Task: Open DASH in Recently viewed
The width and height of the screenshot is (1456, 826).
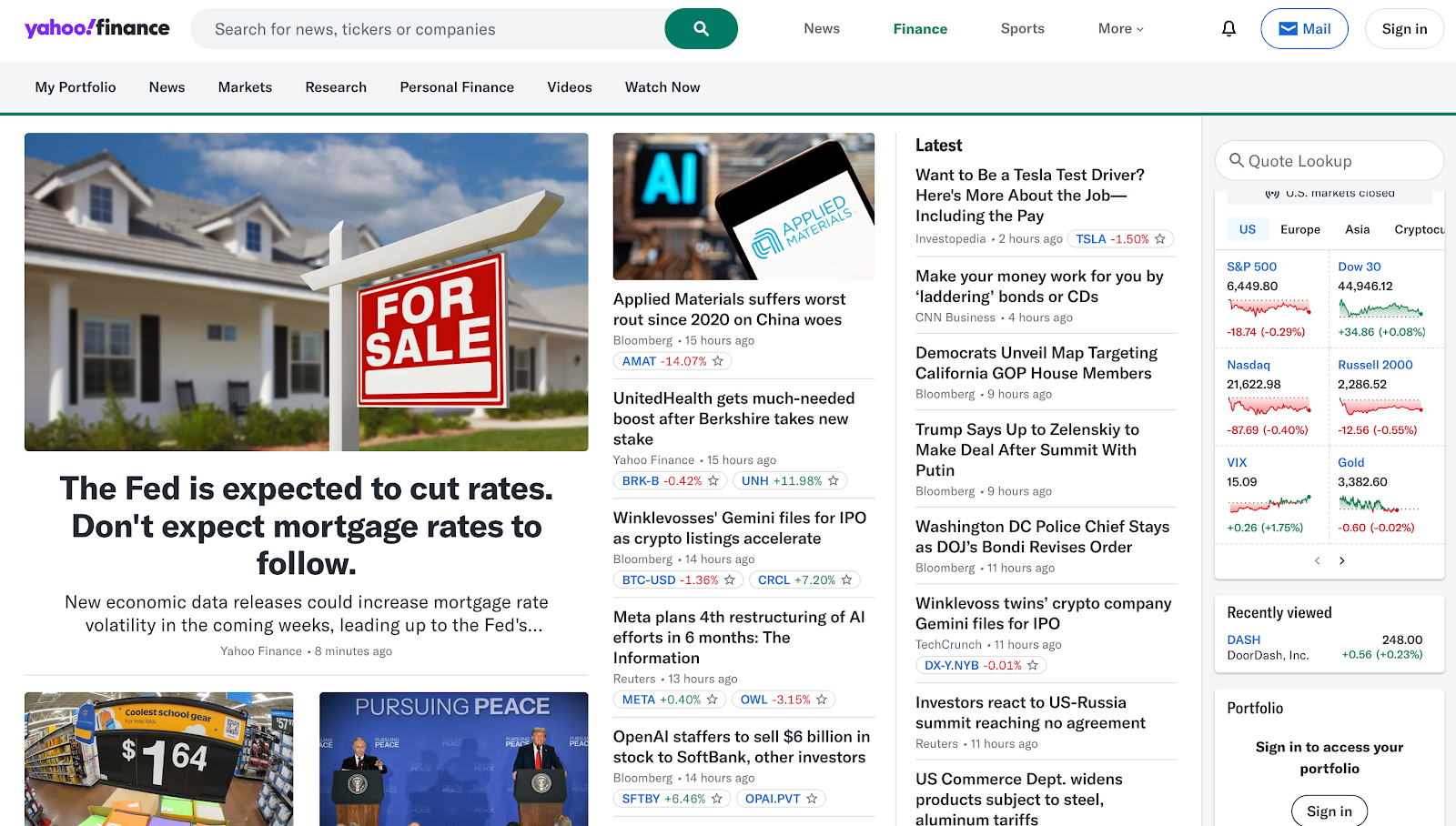Action: (1244, 640)
